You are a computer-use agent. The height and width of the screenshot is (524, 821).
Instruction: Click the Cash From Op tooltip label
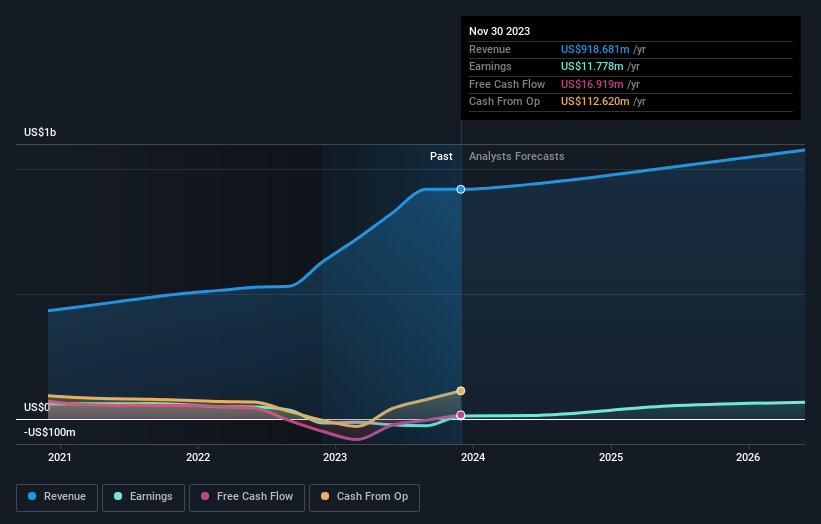(504, 102)
